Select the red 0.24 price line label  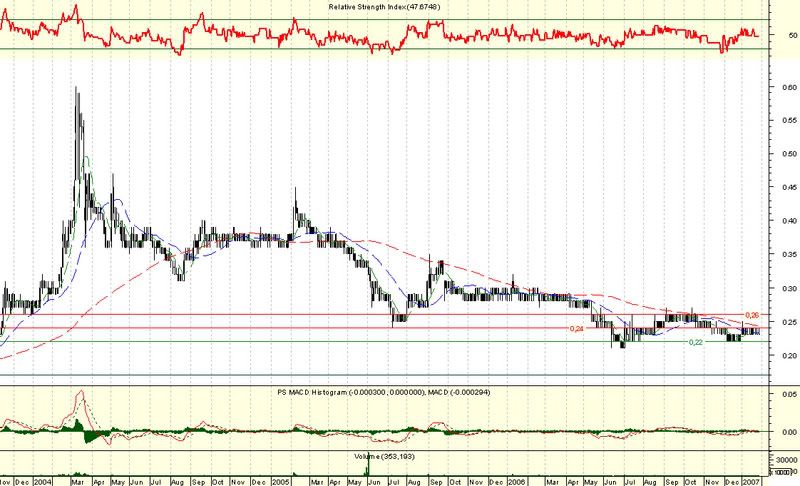[577, 329]
